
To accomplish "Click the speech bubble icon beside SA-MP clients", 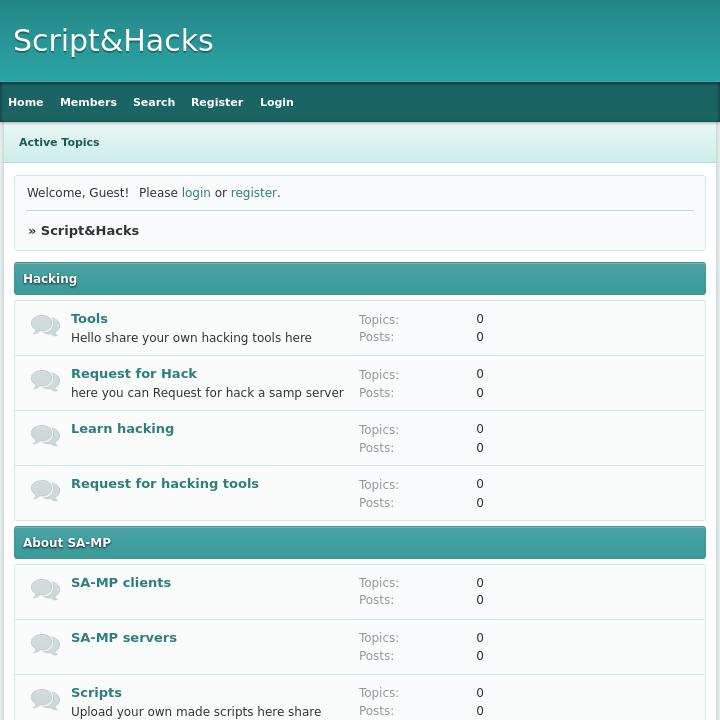I will tap(45, 590).
